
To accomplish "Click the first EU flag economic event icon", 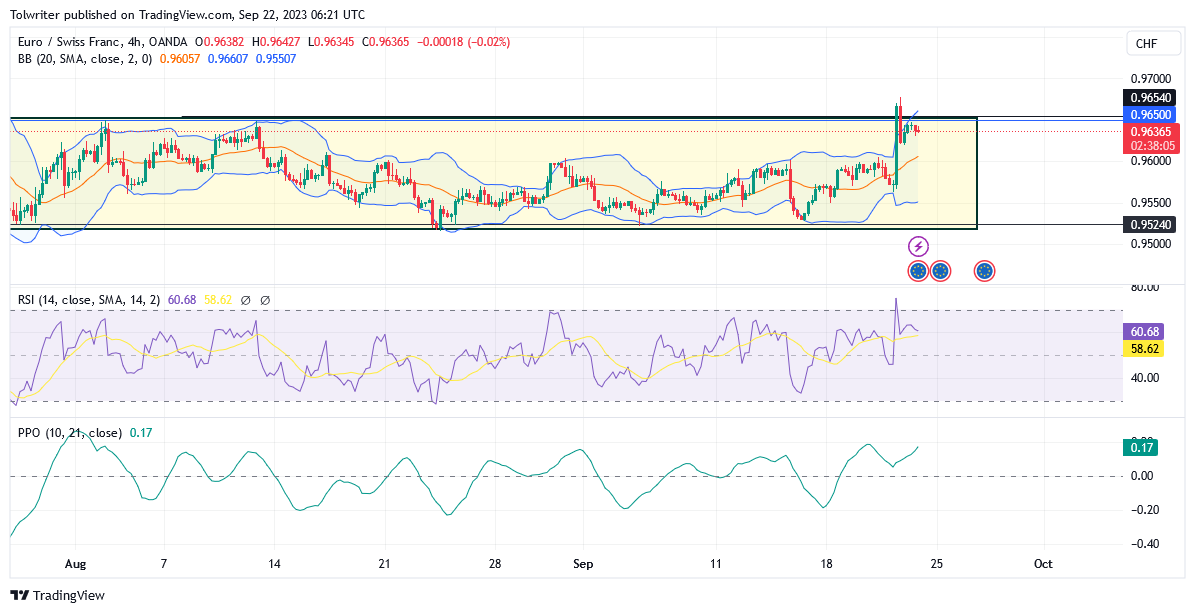I will [x=918, y=270].
